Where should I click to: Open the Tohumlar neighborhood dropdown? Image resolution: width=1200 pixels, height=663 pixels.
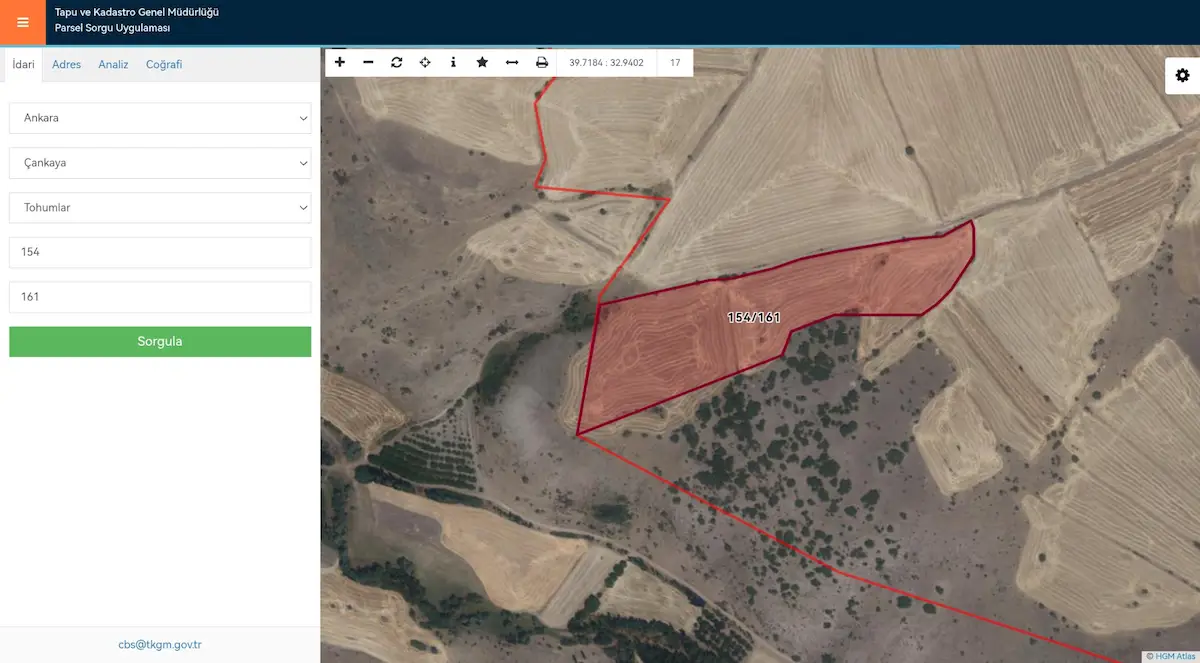[x=160, y=208]
